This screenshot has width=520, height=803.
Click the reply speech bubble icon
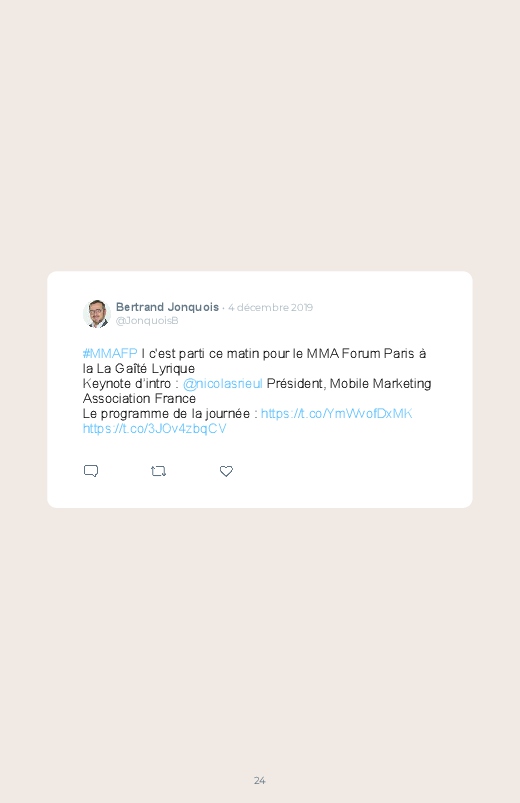(x=91, y=471)
